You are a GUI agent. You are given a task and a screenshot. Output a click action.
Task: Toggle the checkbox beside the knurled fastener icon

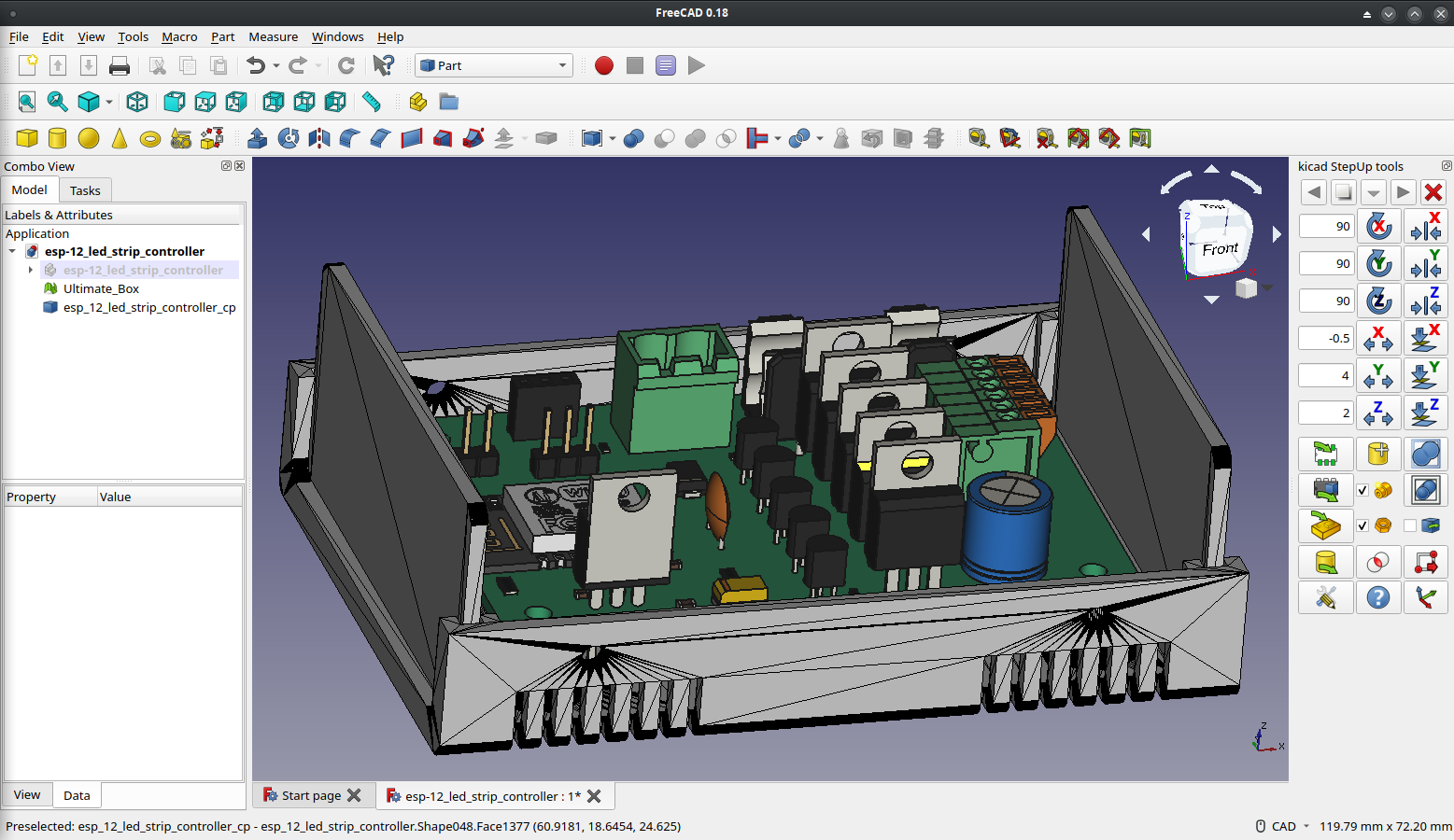[x=1361, y=490]
